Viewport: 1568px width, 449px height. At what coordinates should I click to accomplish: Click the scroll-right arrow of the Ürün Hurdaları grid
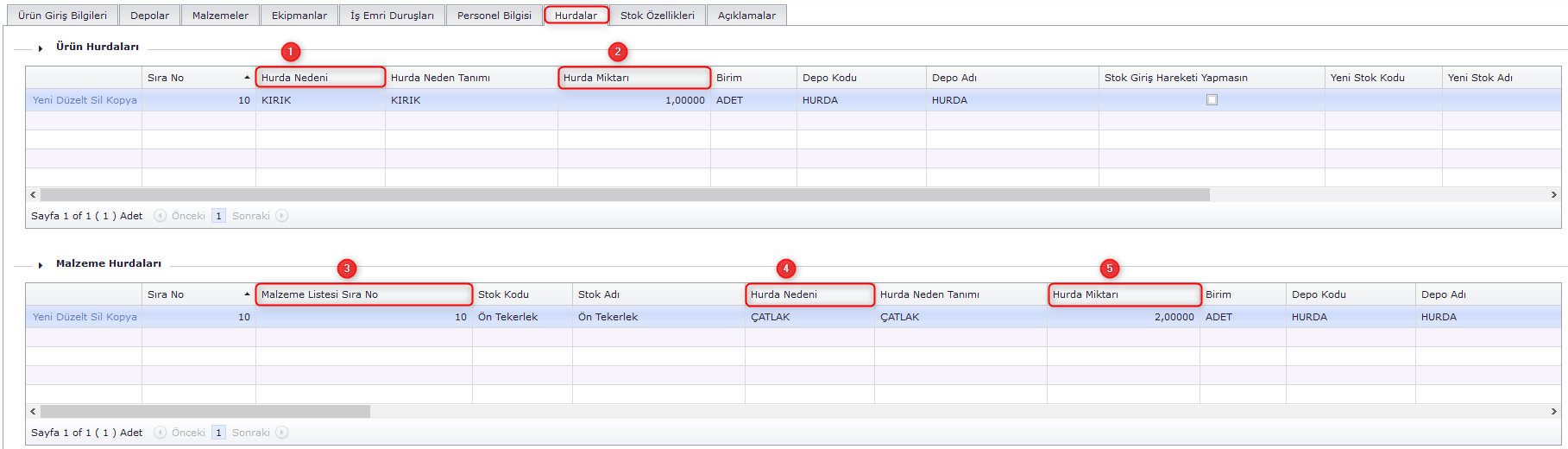[x=1553, y=195]
